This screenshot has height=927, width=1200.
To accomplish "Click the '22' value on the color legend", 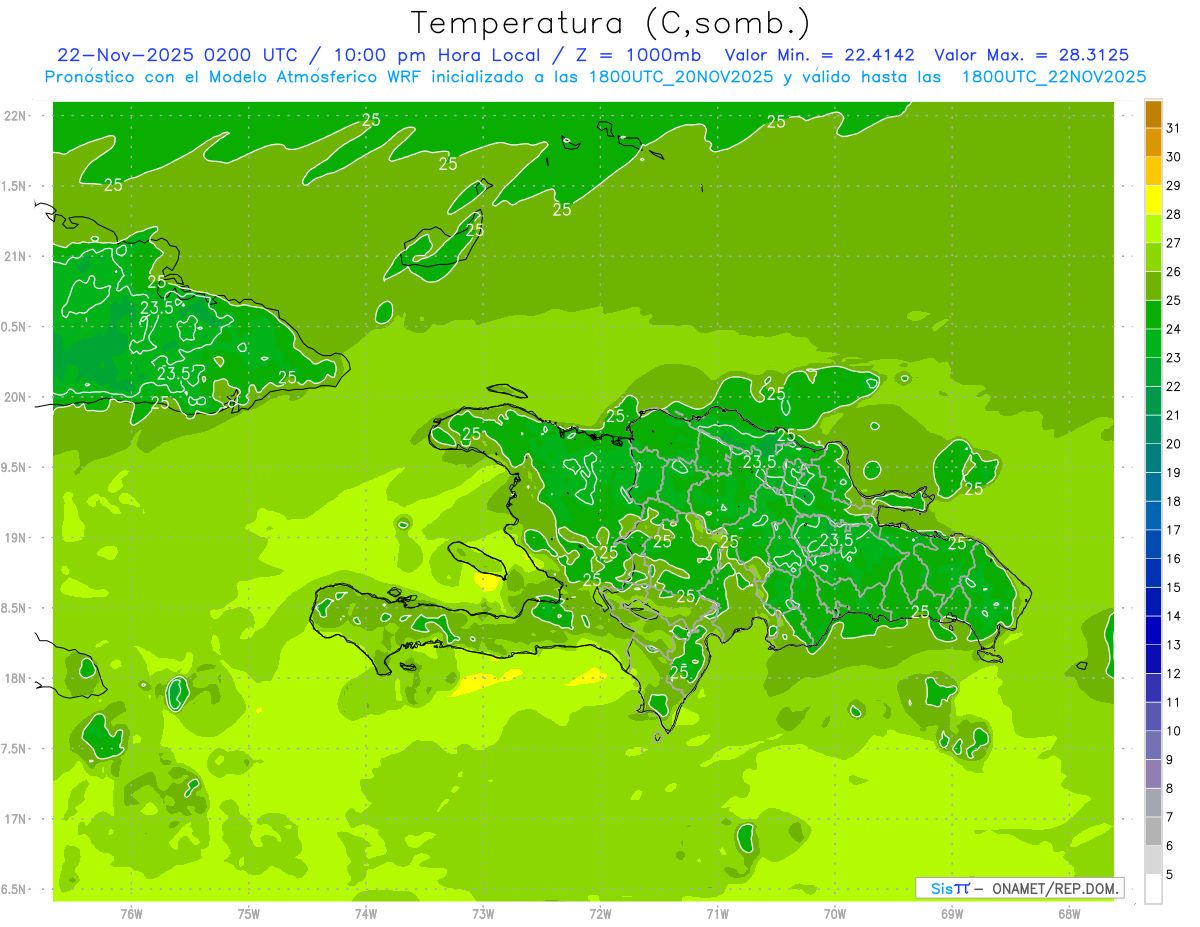I will pos(1174,386).
